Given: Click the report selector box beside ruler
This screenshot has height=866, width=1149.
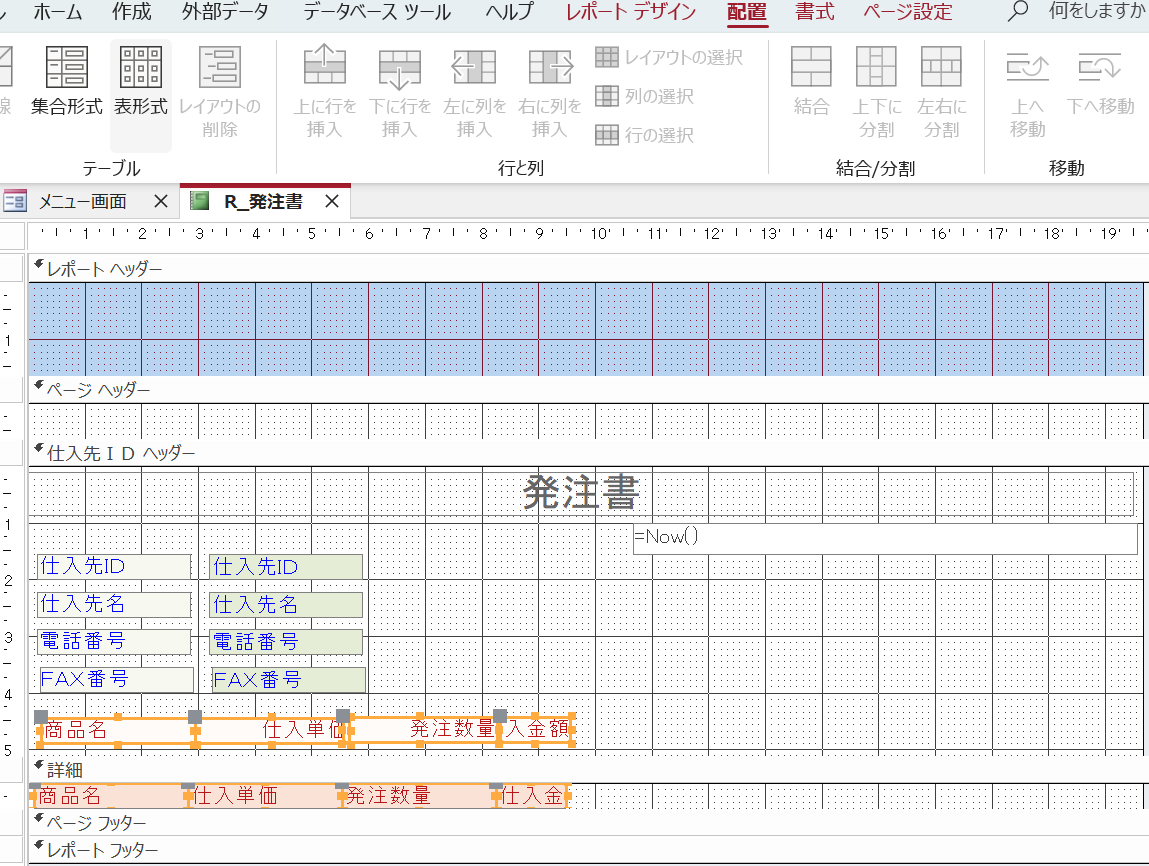Looking at the screenshot, I should [12, 236].
